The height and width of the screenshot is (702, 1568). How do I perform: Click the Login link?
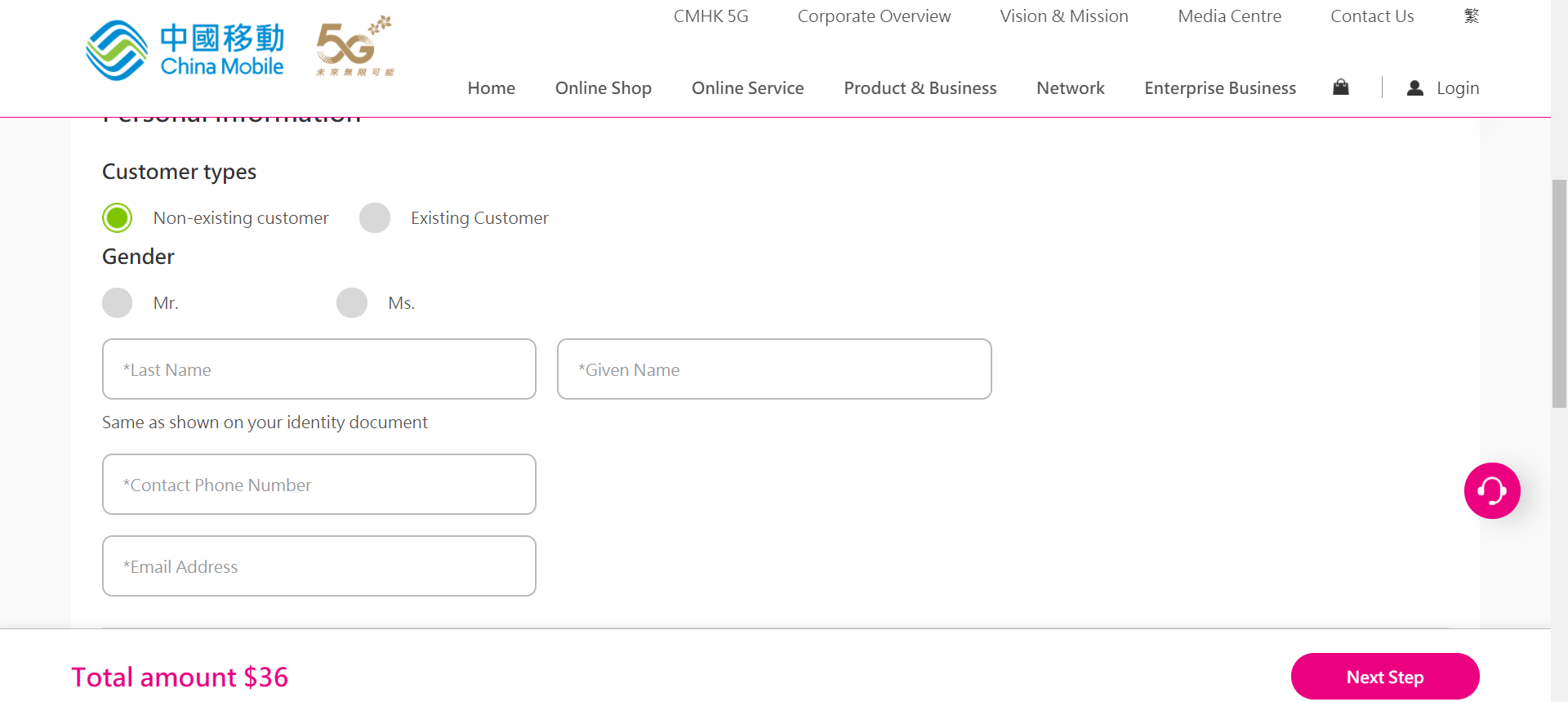click(x=1458, y=88)
